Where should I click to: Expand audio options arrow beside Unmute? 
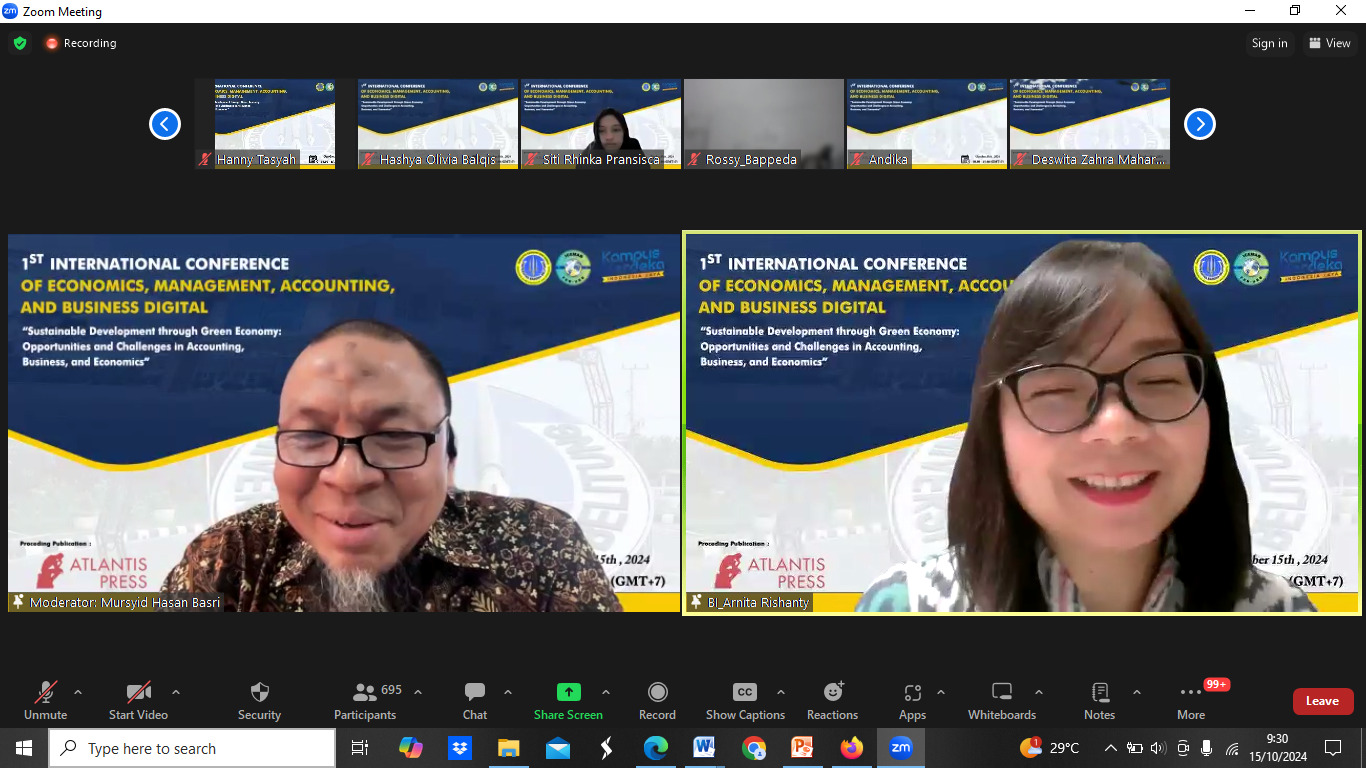[x=78, y=692]
